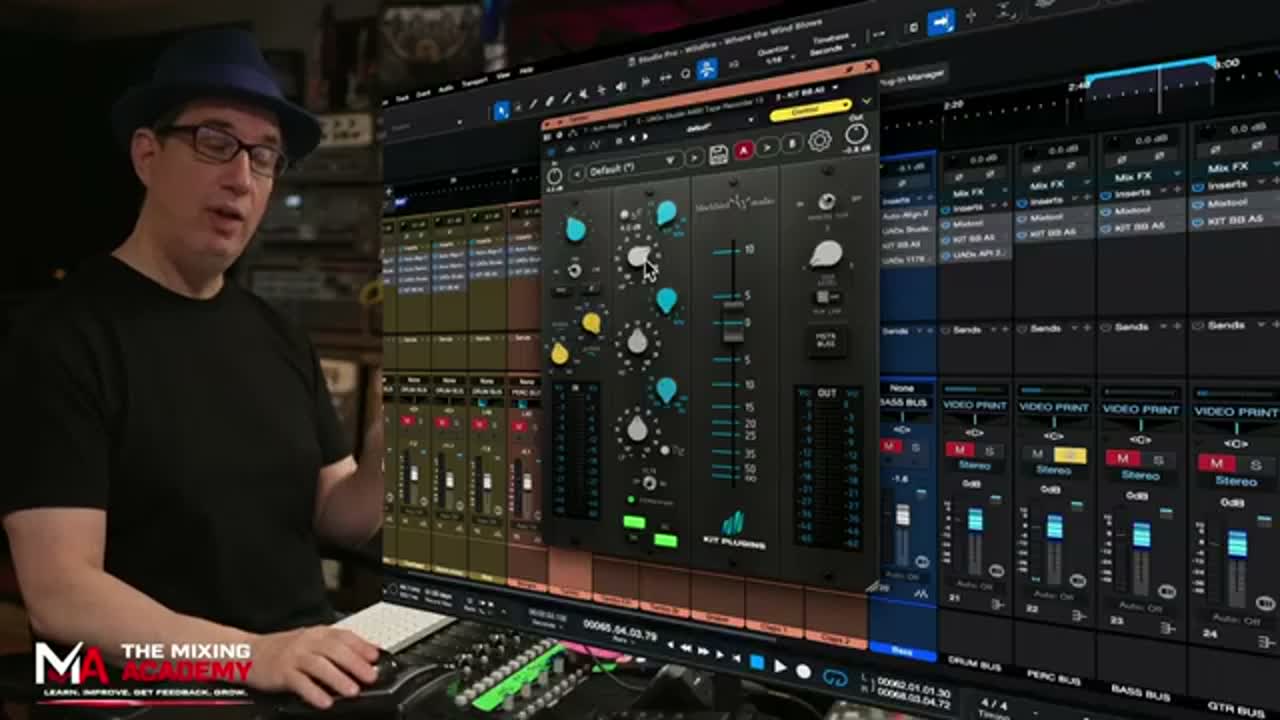Click the volume fader on channel 22

point(1054,527)
